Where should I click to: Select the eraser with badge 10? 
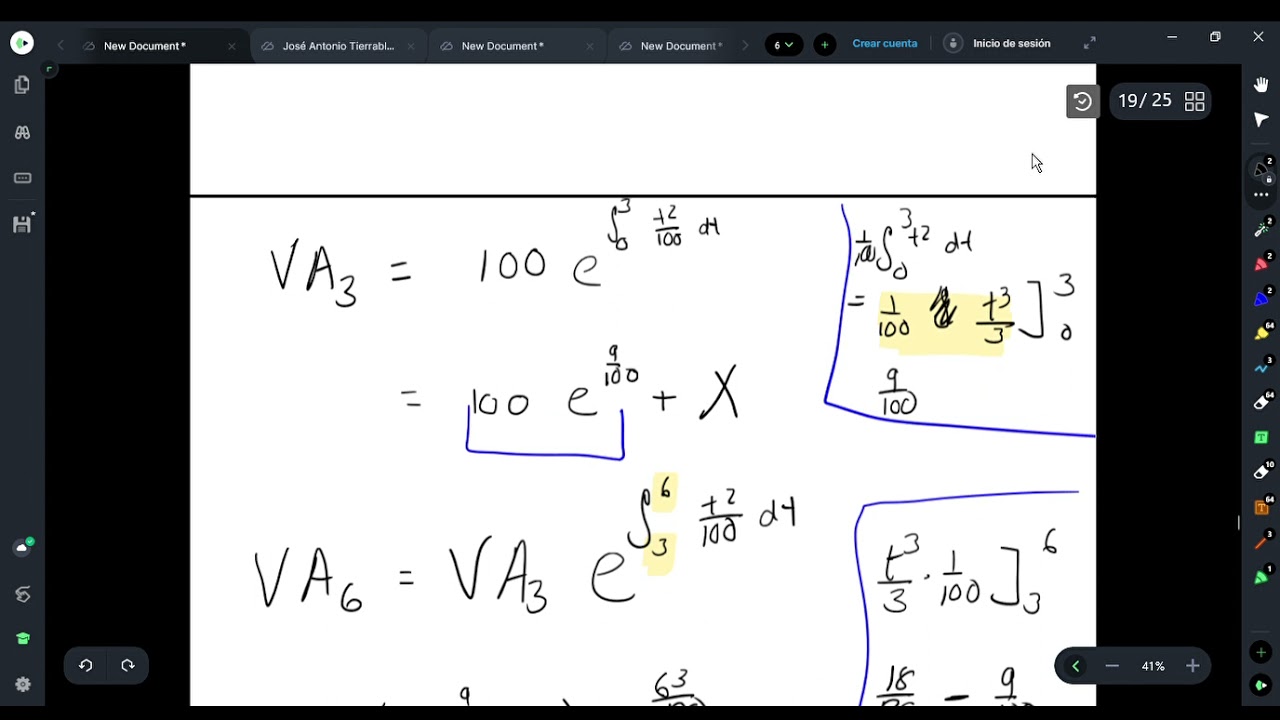[x=1262, y=472]
